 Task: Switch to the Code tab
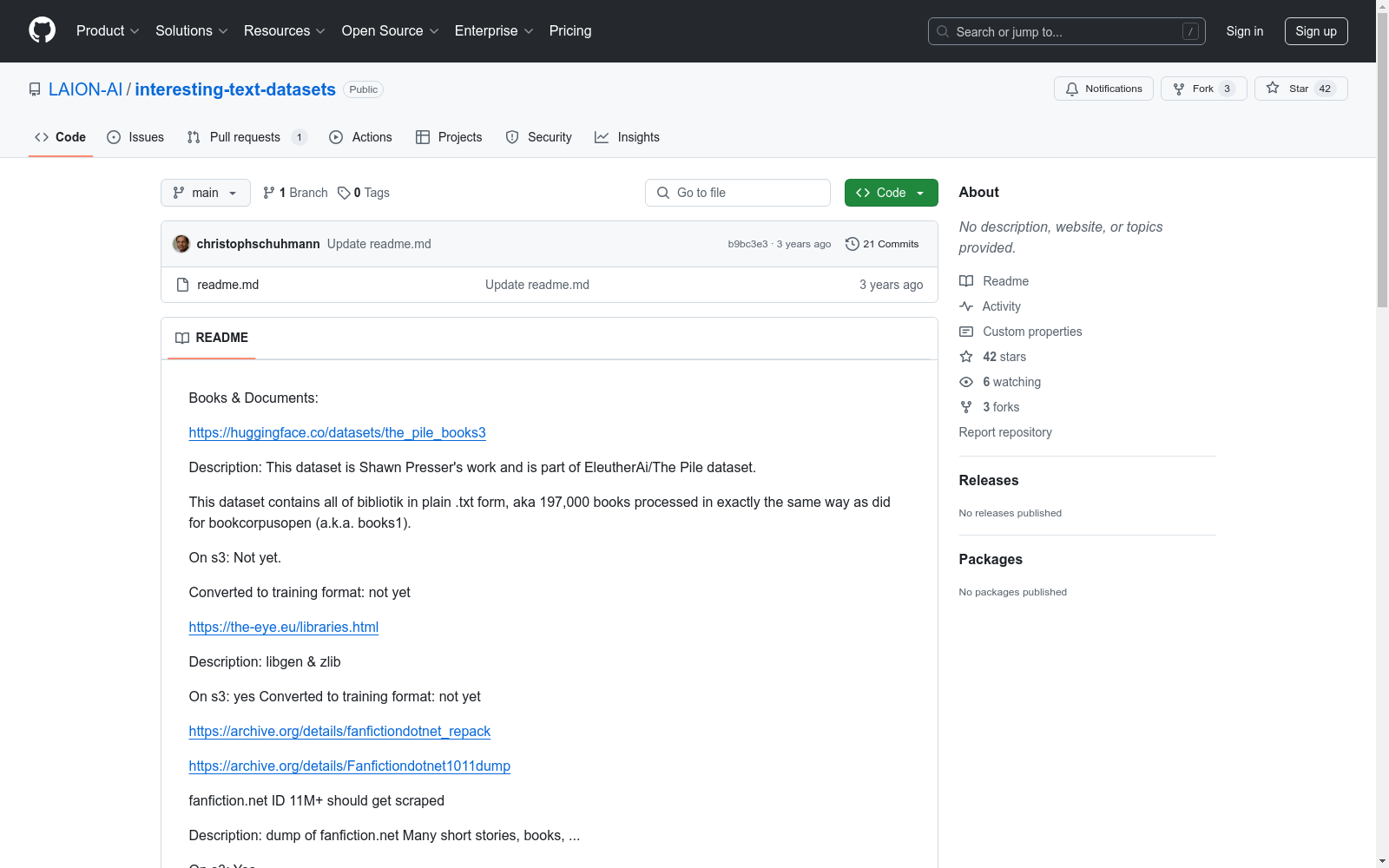coord(61,137)
